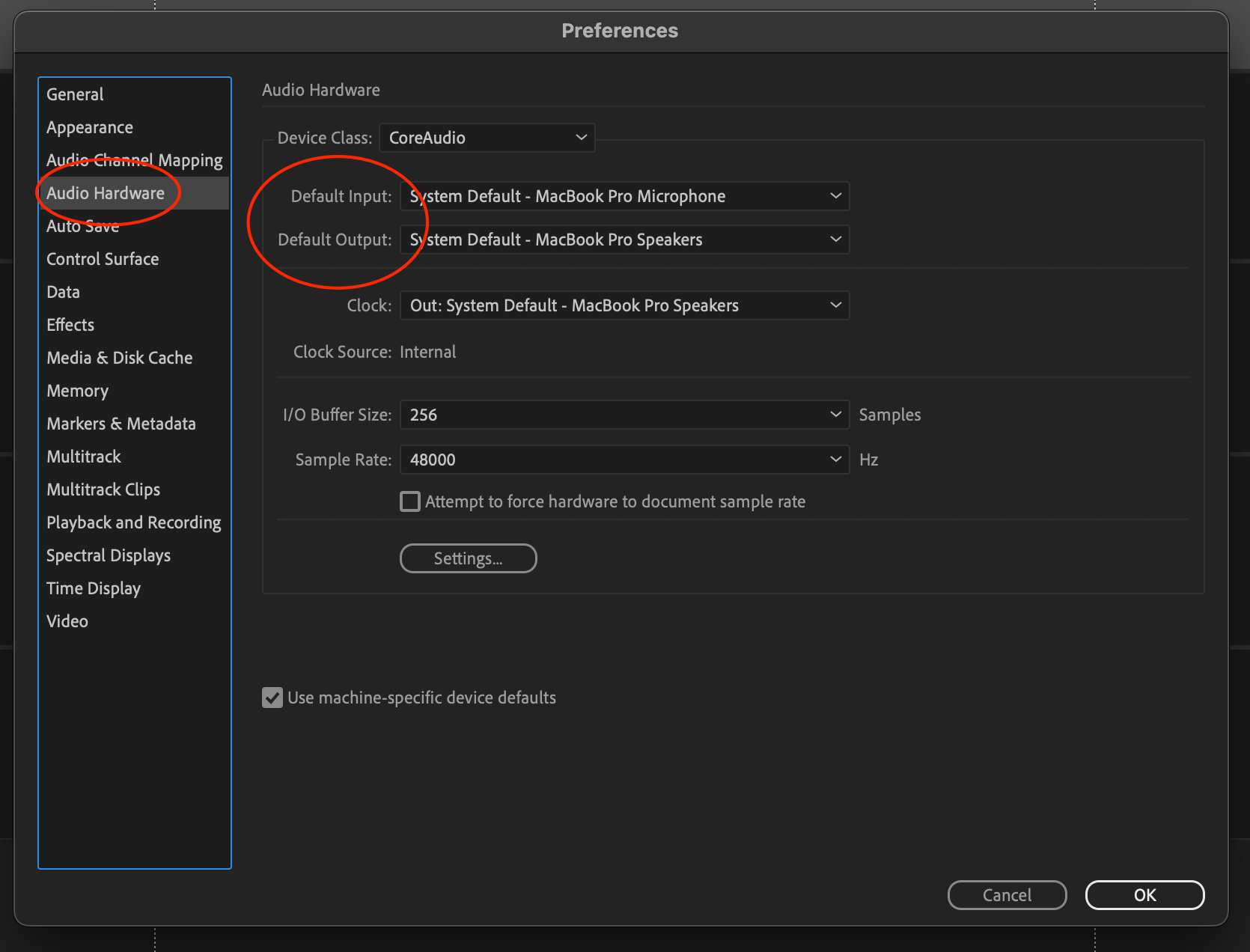Go to the Appearance preferences
This screenshot has width=1250, height=952.
[x=90, y=127]
